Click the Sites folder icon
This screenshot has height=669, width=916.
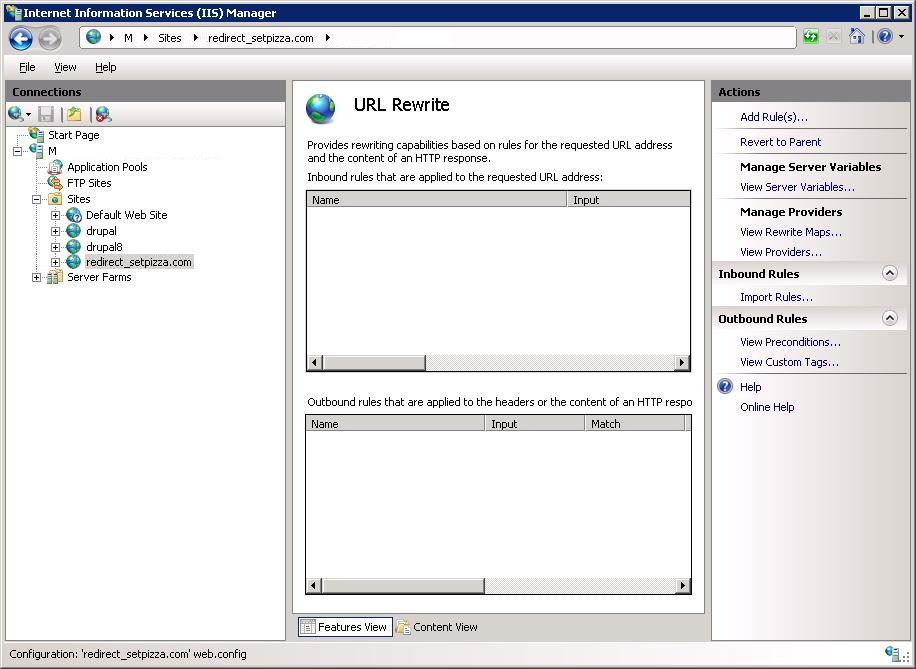click(55, 199)
